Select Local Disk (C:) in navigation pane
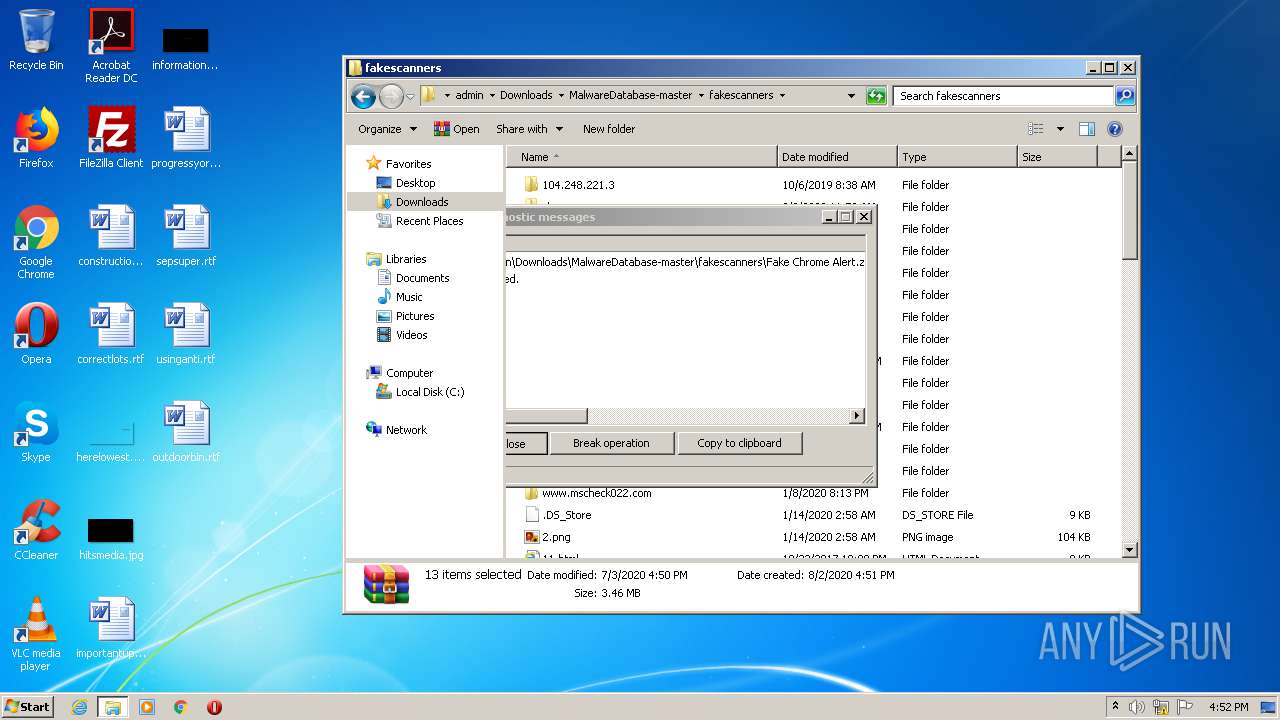The image size is (1280, 720). pos(430,392)
